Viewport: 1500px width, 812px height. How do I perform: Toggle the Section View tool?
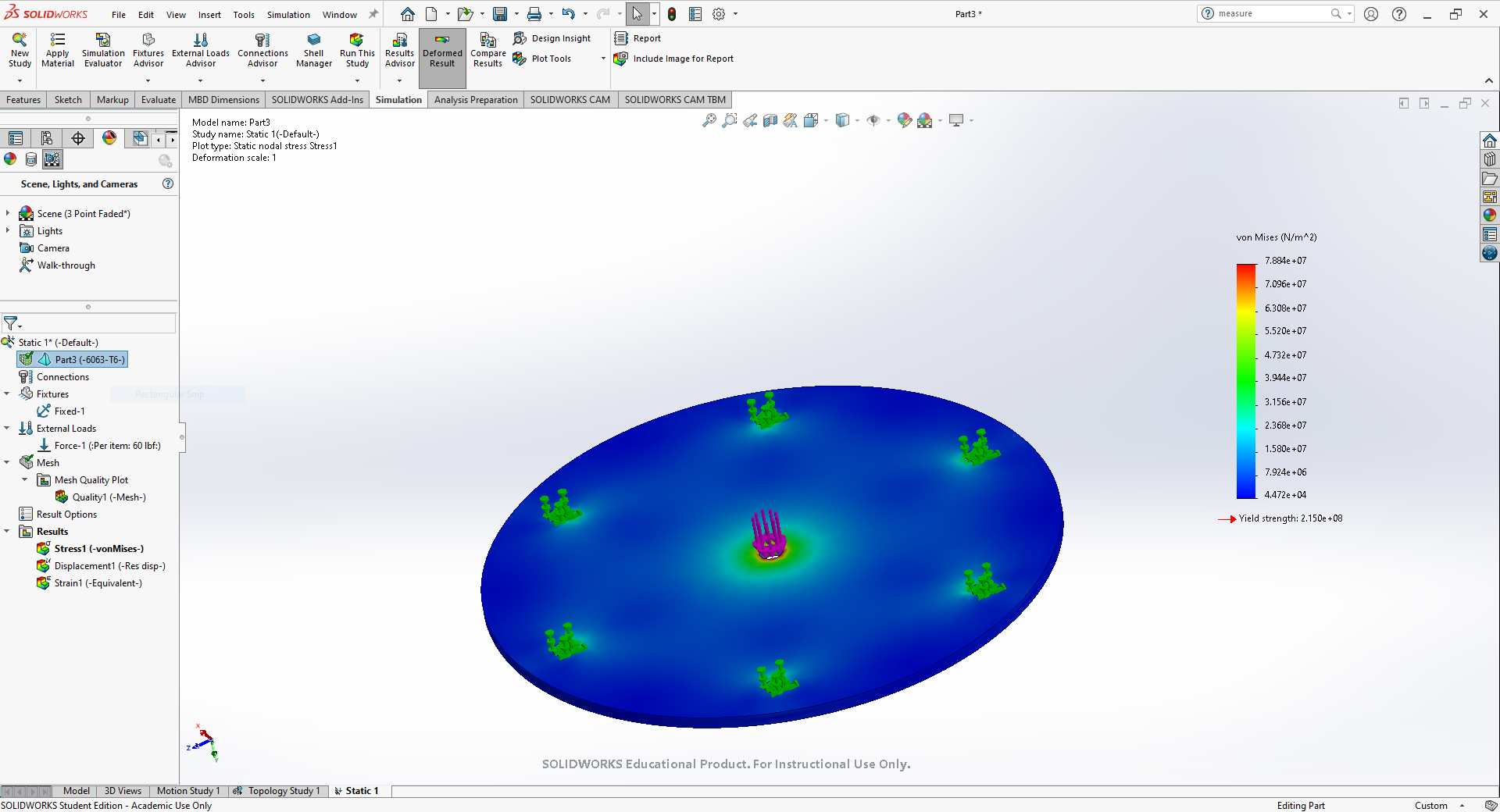click(x=770, y=120)
